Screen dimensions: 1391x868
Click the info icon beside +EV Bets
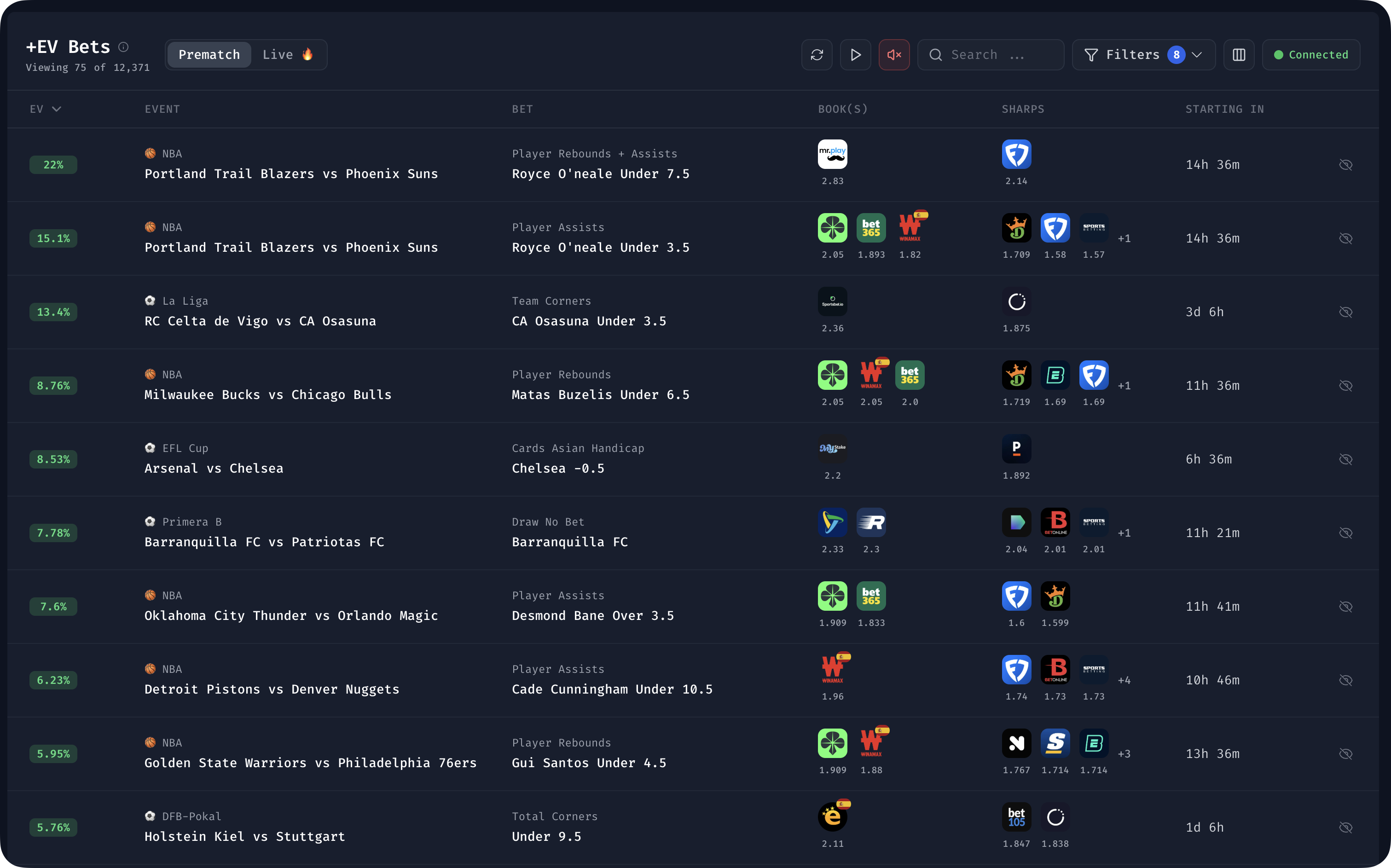click(123, 47)
